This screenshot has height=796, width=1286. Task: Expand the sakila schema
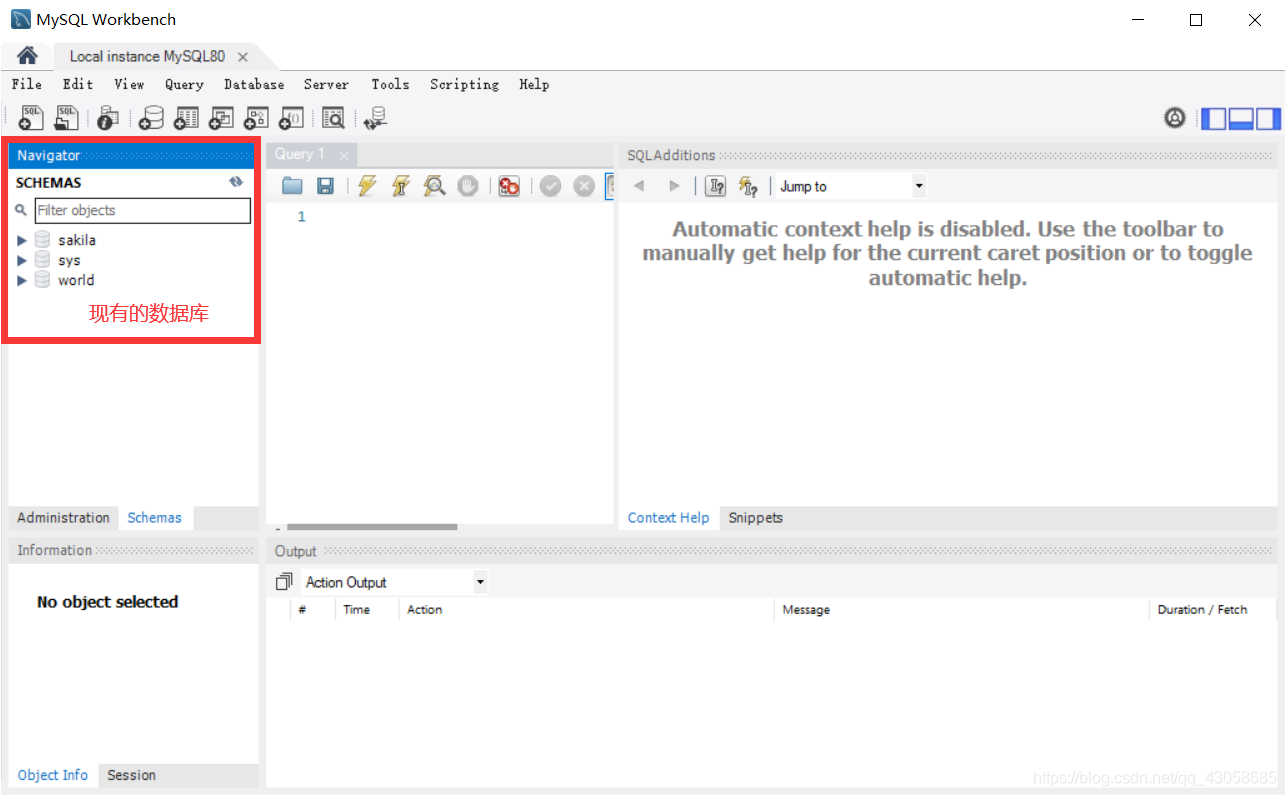click(22, 240)
